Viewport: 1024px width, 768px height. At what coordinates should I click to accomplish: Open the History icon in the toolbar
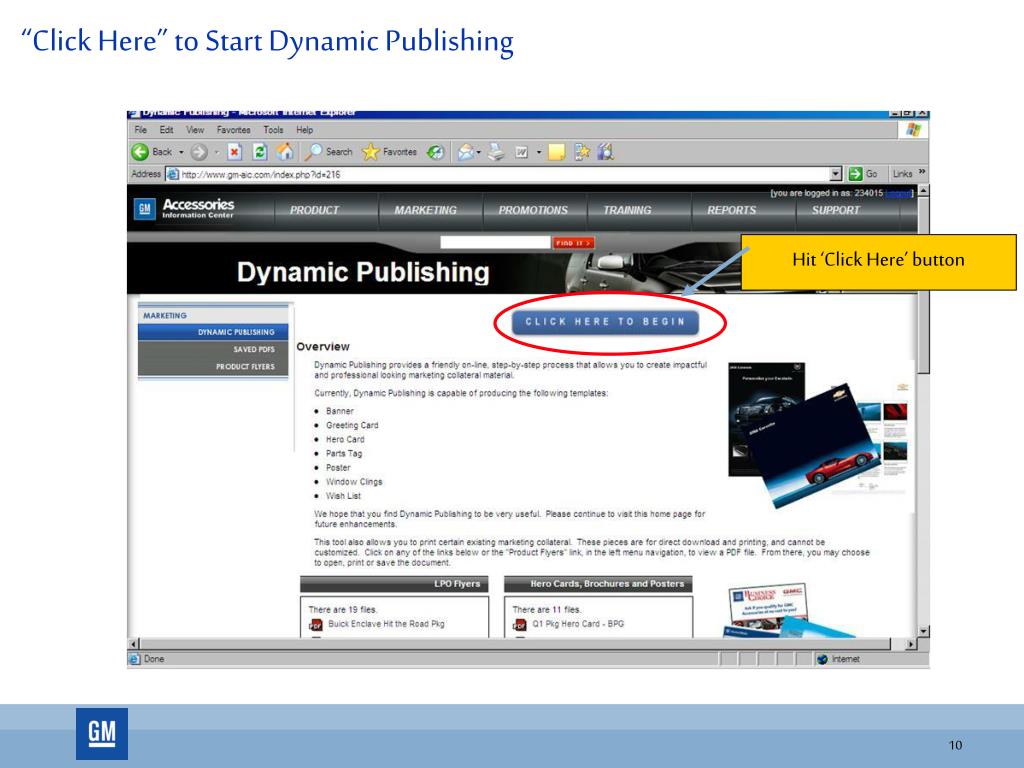pyautogui.click(x=436, y=152)
